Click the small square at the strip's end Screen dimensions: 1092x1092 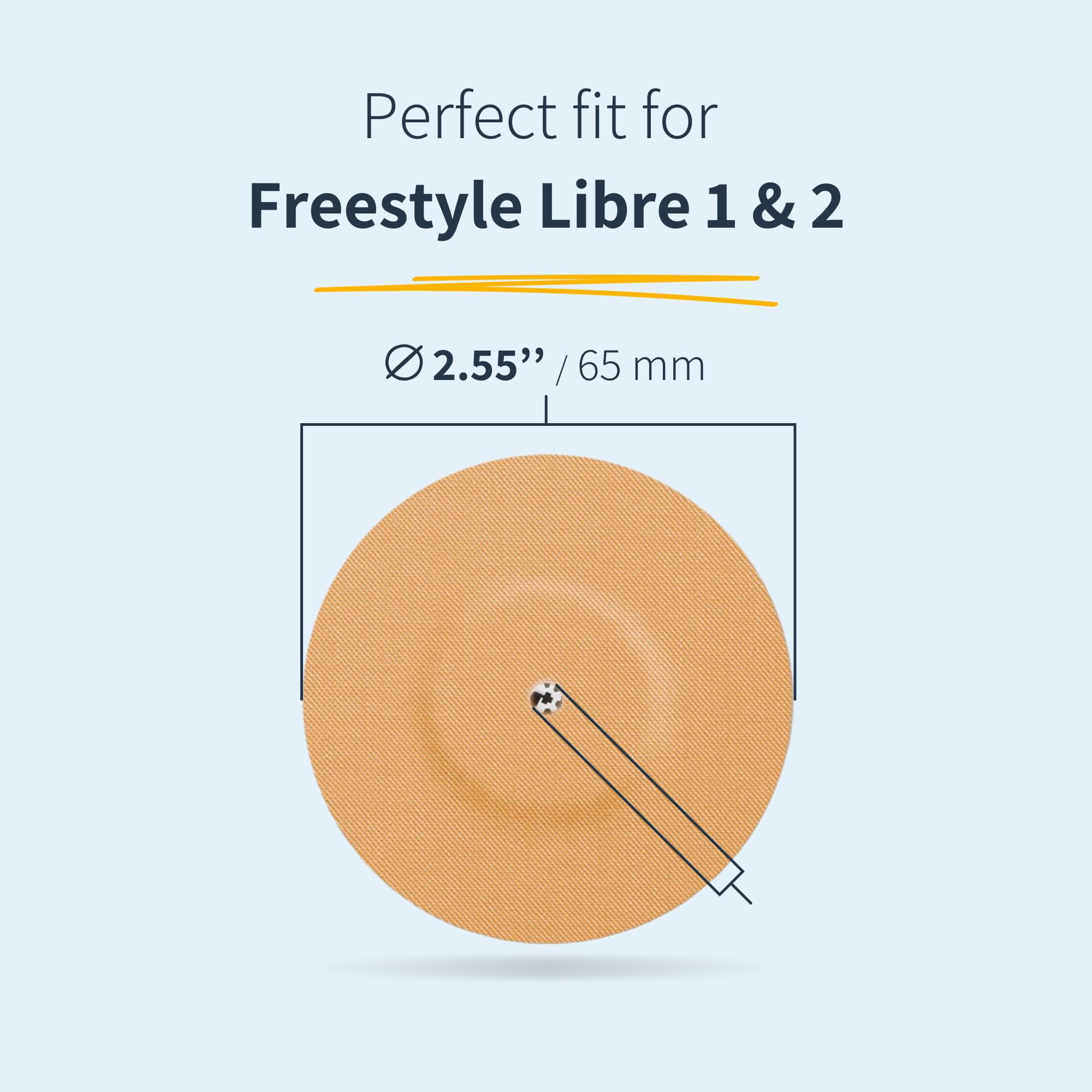(730, 883)
